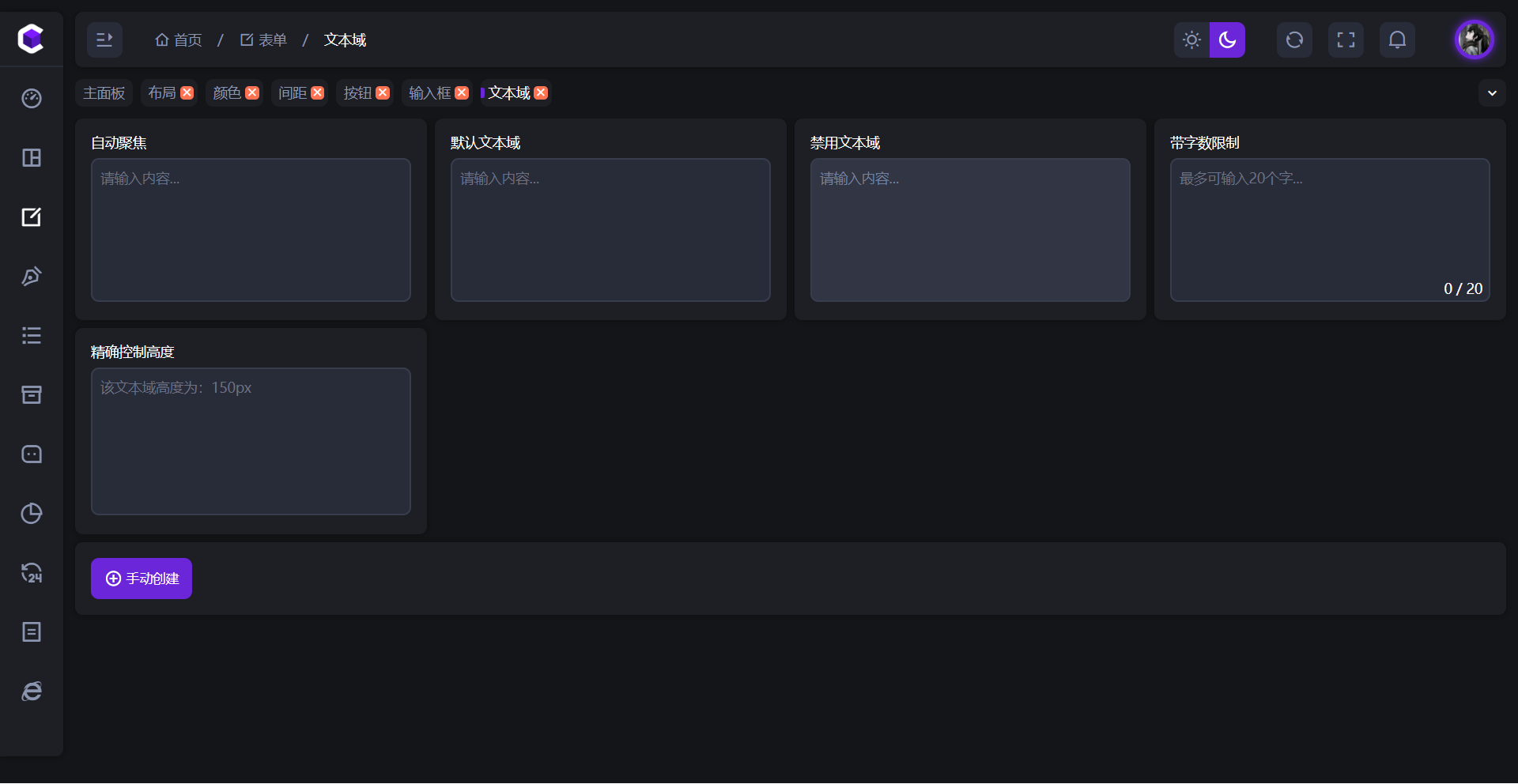
Task: Click the refresh page icon
Action: click(1294, 40)
